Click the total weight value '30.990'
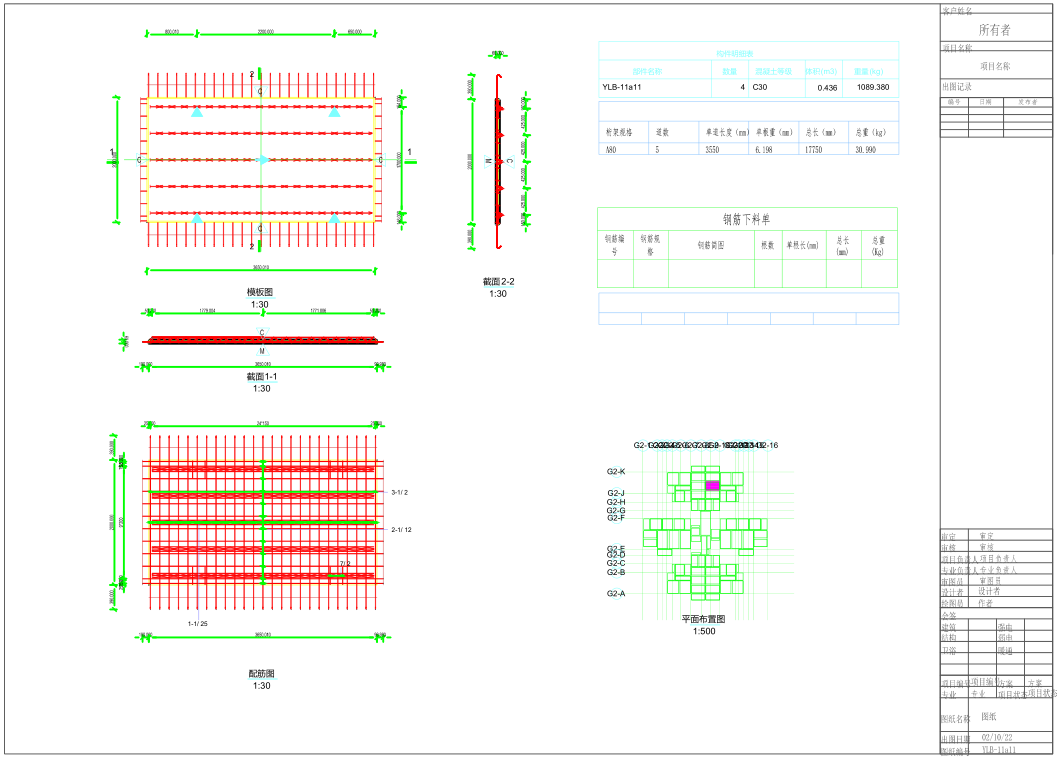The image size is (1057, 758). [x=866, y=150]
